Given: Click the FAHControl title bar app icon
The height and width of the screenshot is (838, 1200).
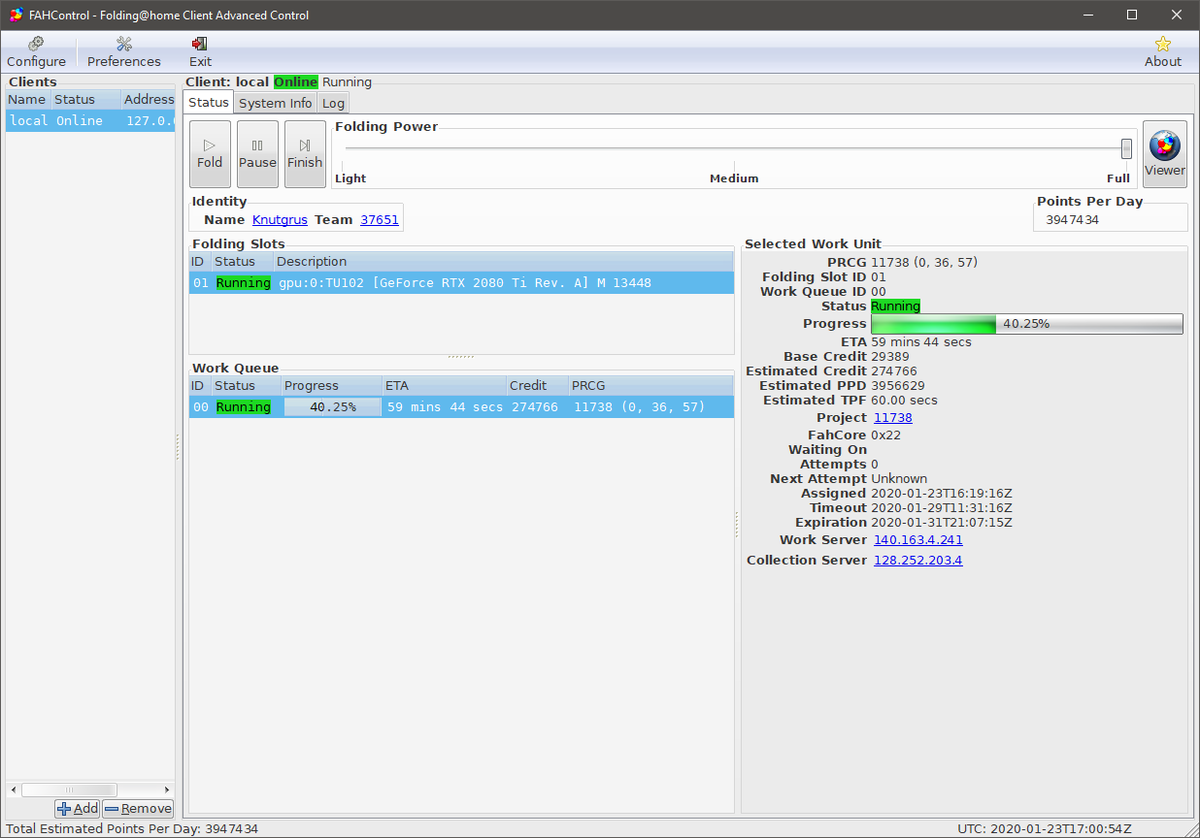Looking at the screenshot, I should [x=15, y=15].
